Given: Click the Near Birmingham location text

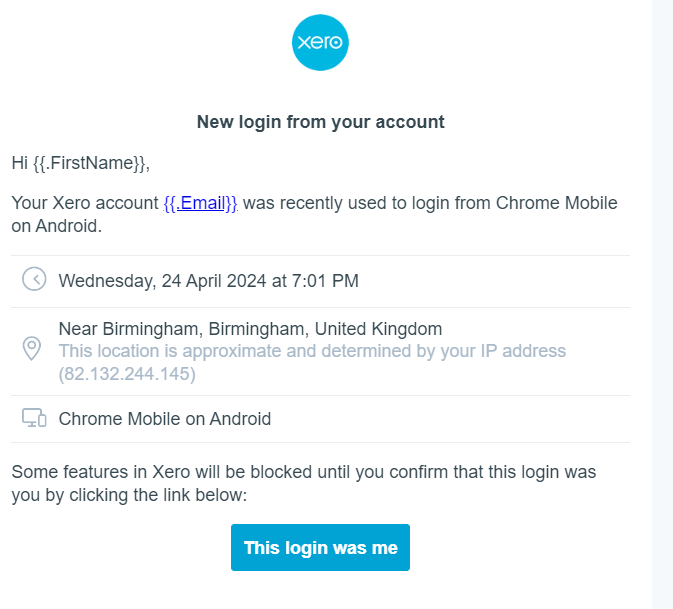Looking at the screenshot, I should click(250, 329).
